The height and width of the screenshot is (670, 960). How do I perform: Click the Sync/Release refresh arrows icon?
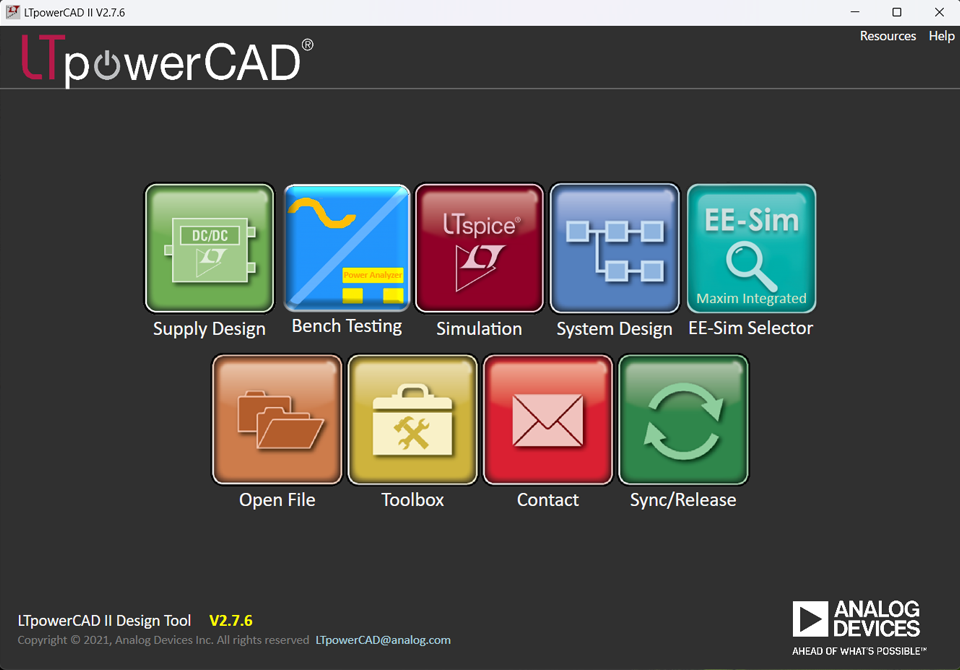point(683,419)
